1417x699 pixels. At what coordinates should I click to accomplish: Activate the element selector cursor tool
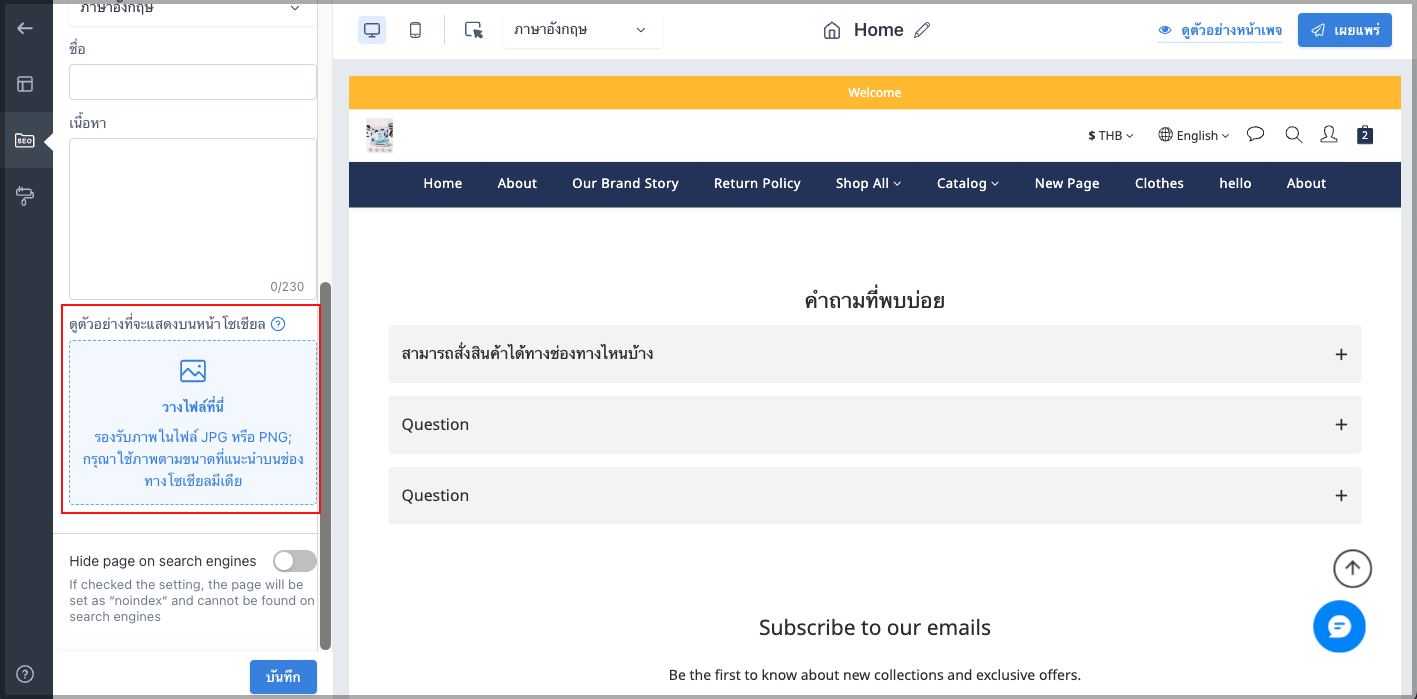pos(474,30)
